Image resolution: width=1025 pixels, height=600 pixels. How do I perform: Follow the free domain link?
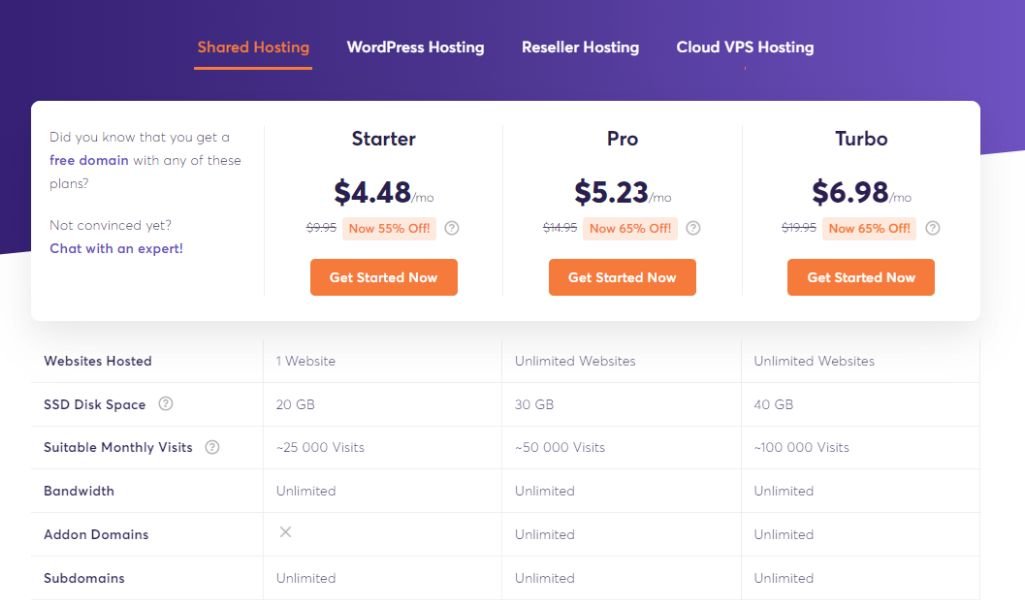coord(89,160)
